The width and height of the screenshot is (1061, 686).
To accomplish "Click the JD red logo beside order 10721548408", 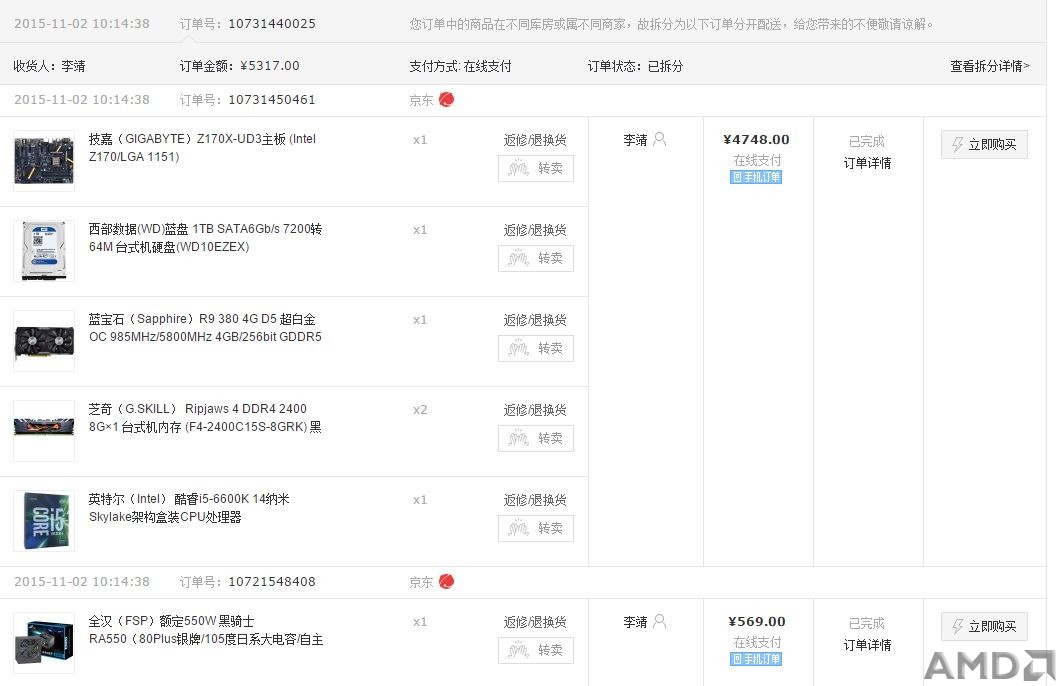I will pos(446,581).
